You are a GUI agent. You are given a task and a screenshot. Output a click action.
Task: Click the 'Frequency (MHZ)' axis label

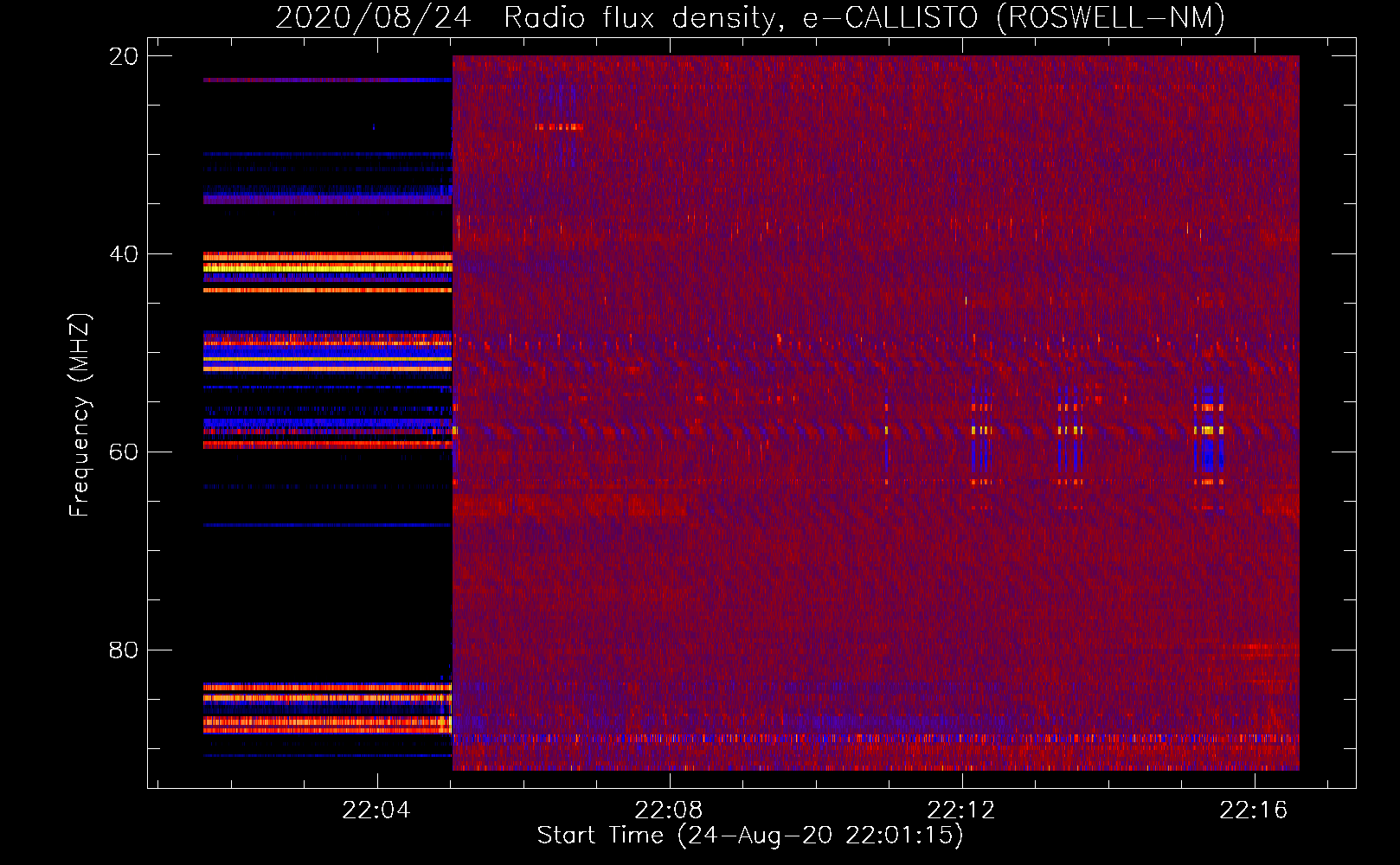80,414
